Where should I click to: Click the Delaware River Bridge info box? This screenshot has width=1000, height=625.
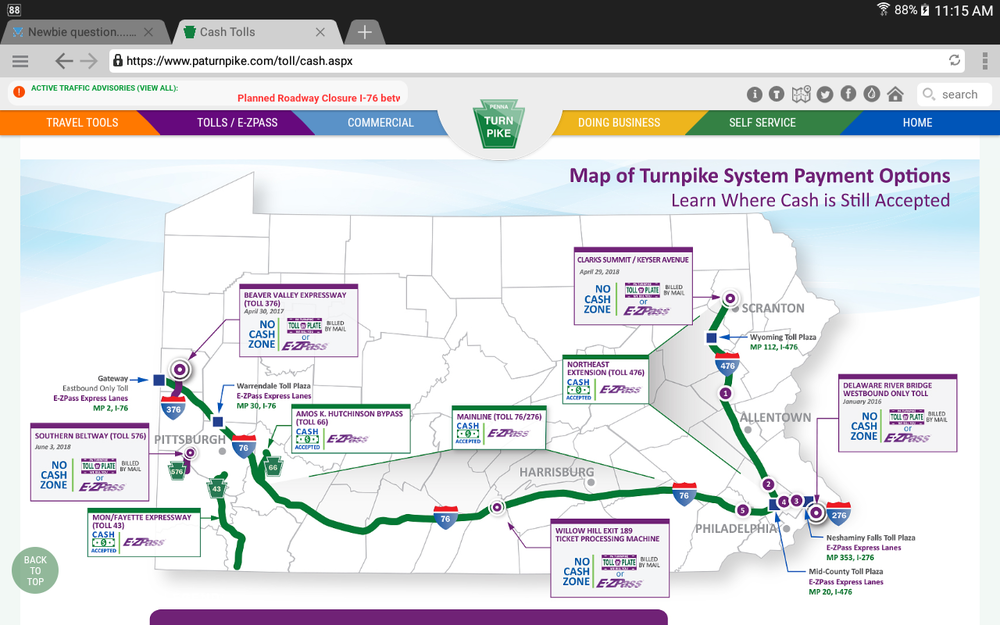pyautogui.click(x=897, y=413)
